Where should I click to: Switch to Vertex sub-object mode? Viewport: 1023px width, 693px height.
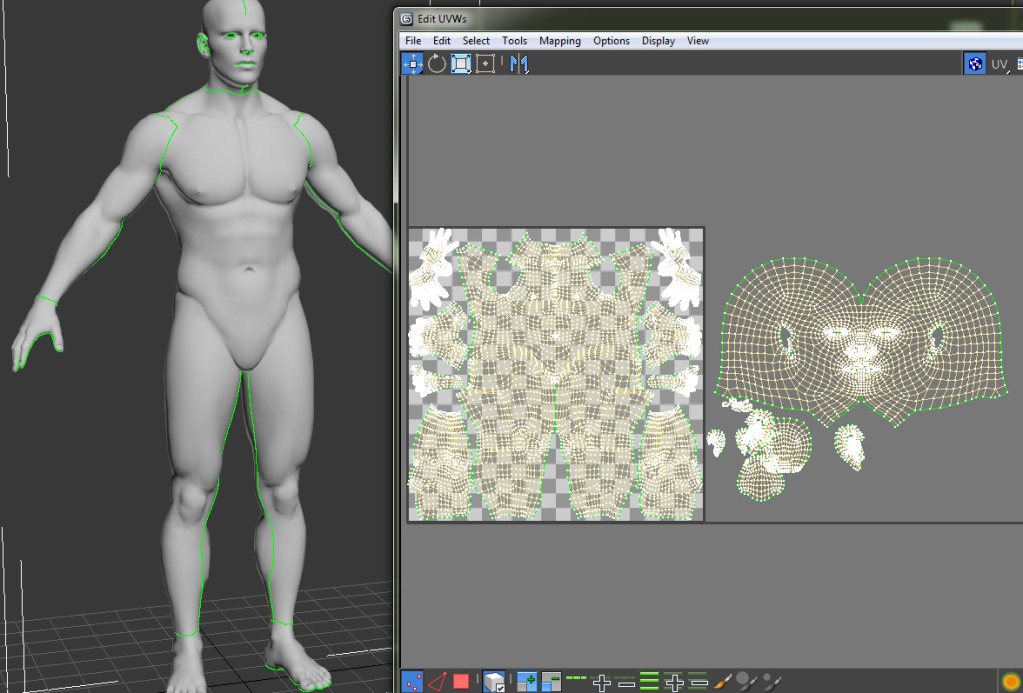pyautogui.click(x=412, y=682)
